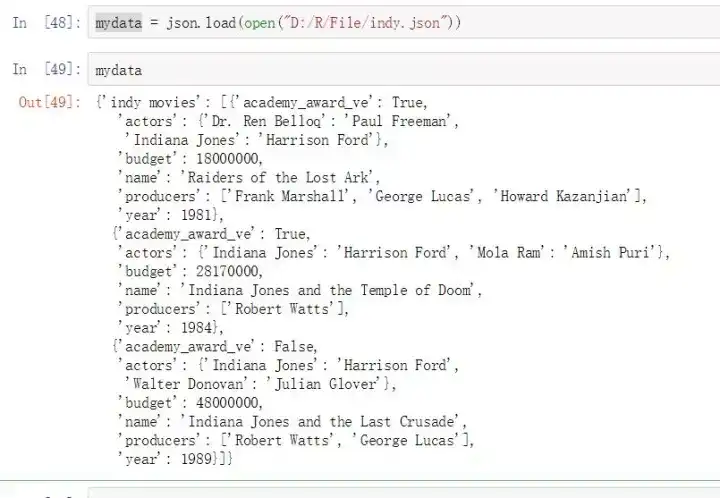This screenshot has height=498, width=720.
Task: Click the json.load function call text
Action: point(201,22)
